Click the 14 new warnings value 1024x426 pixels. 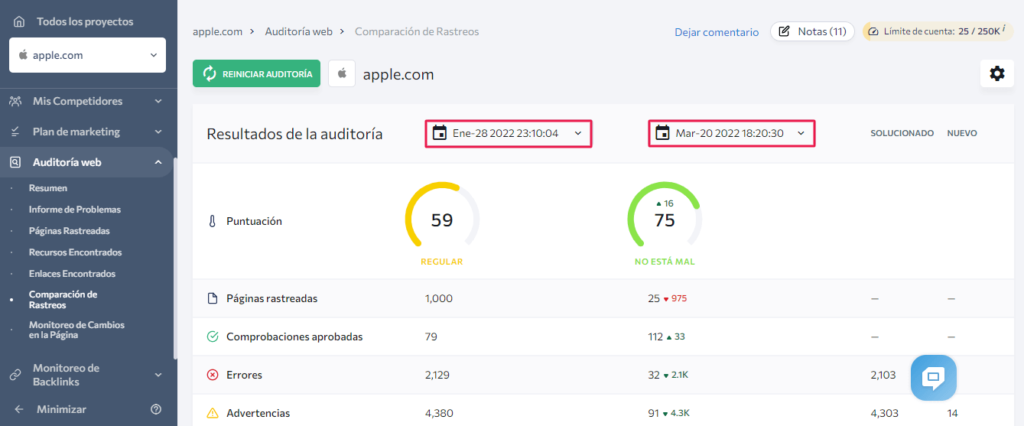(x=952, y=414)
